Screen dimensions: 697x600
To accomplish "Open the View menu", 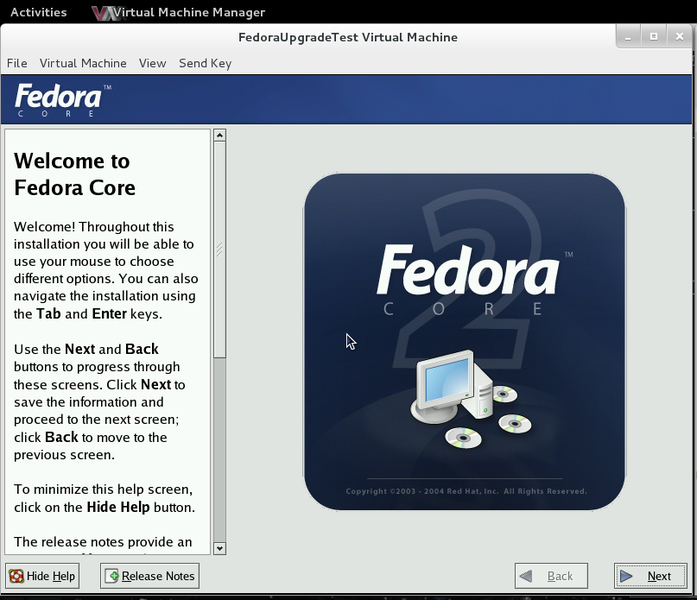I will 152,63.
